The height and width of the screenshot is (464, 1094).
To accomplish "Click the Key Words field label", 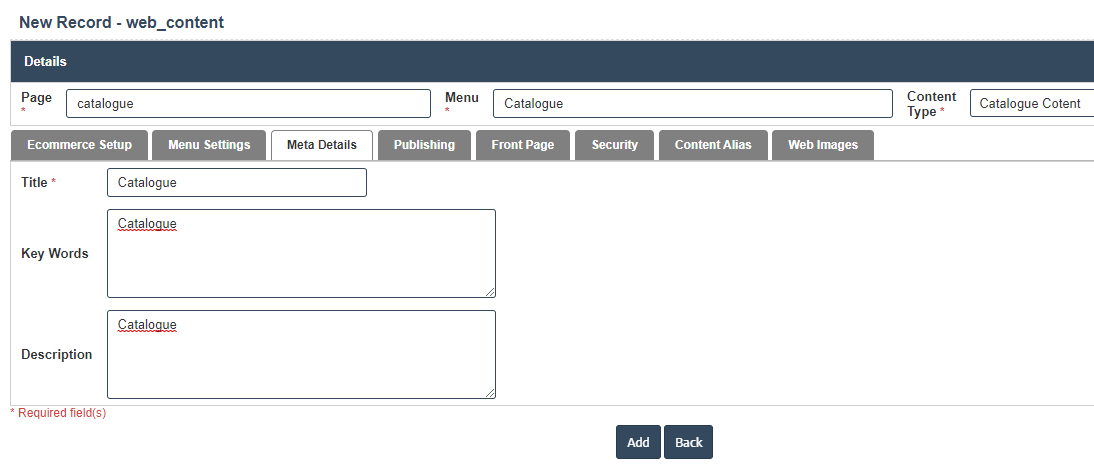I will pos(55,254).
